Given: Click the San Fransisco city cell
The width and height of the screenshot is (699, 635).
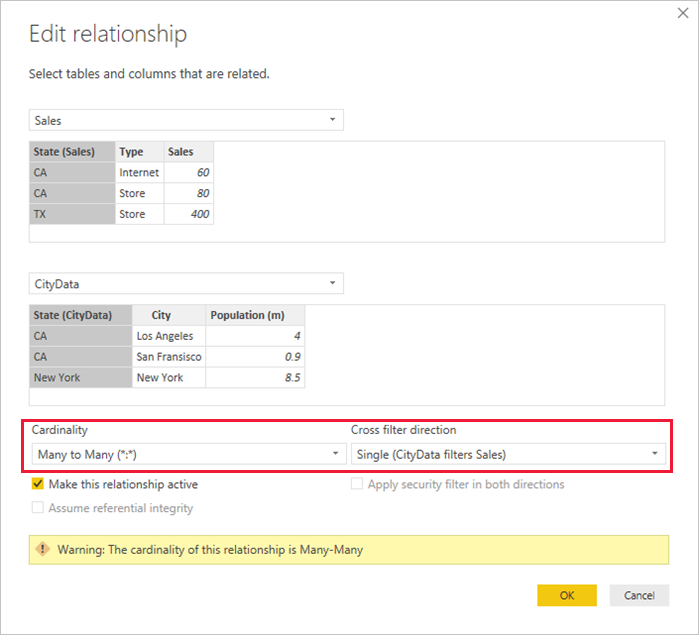Looking at the screenshot, I should tap(169, 357).
